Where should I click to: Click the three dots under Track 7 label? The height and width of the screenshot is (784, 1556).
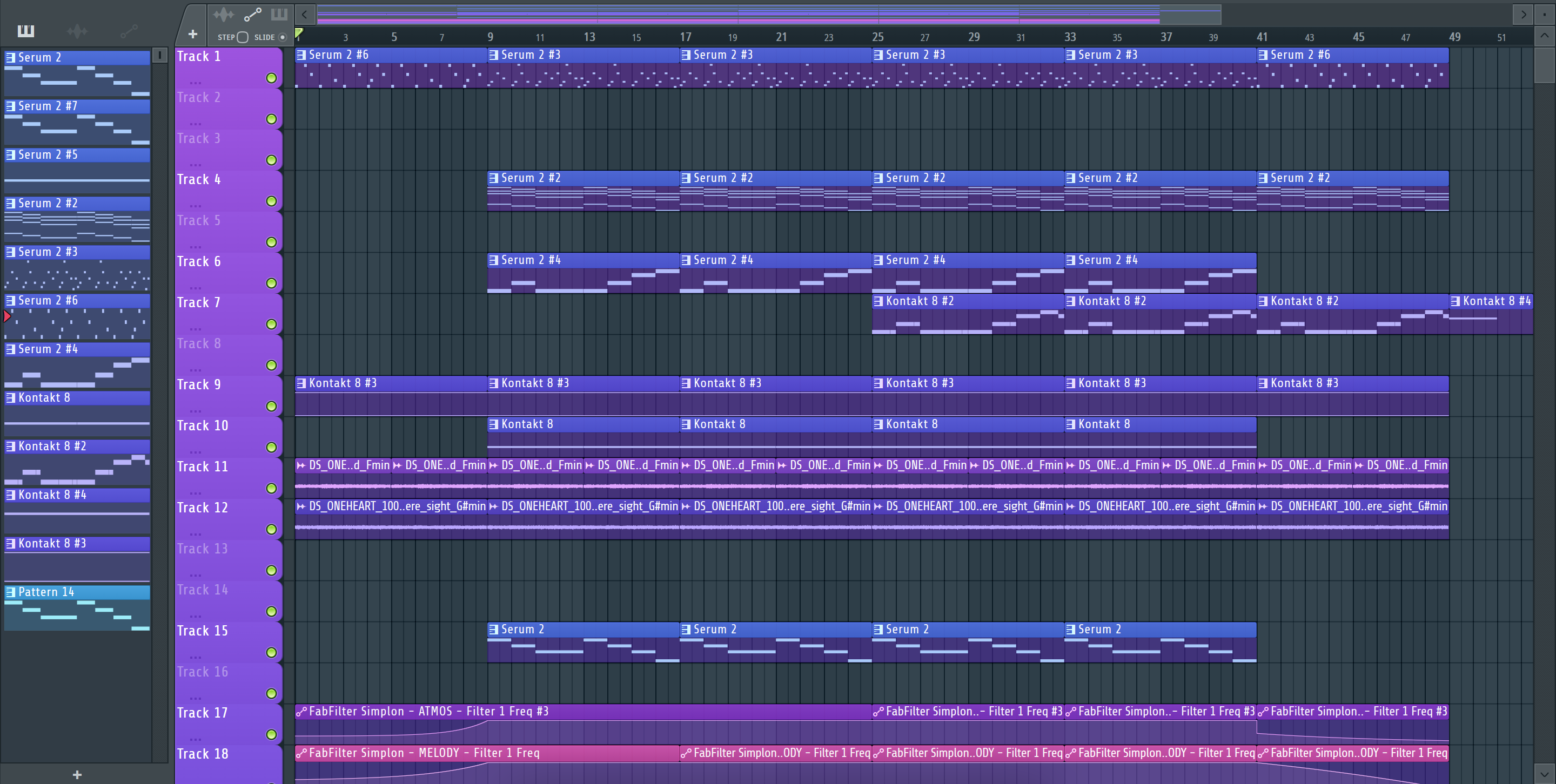[195, 329]
